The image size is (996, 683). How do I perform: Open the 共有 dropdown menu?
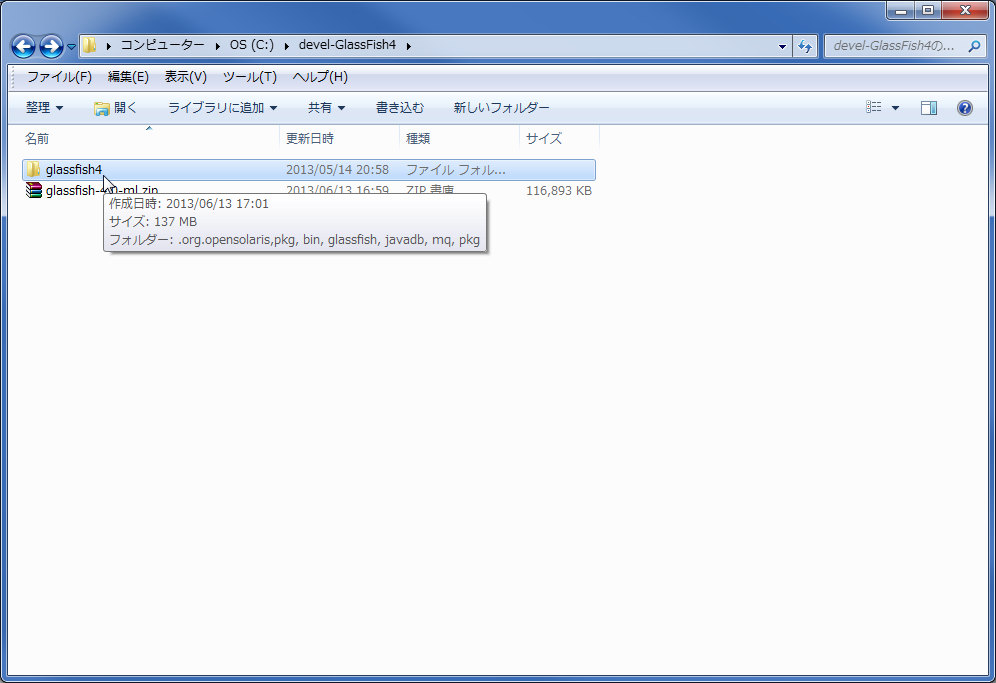323,107
